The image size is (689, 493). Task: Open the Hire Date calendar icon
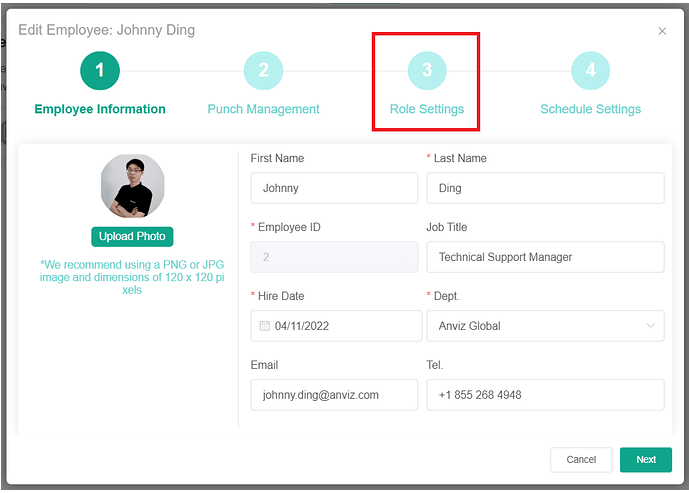[x=265, y=326]
